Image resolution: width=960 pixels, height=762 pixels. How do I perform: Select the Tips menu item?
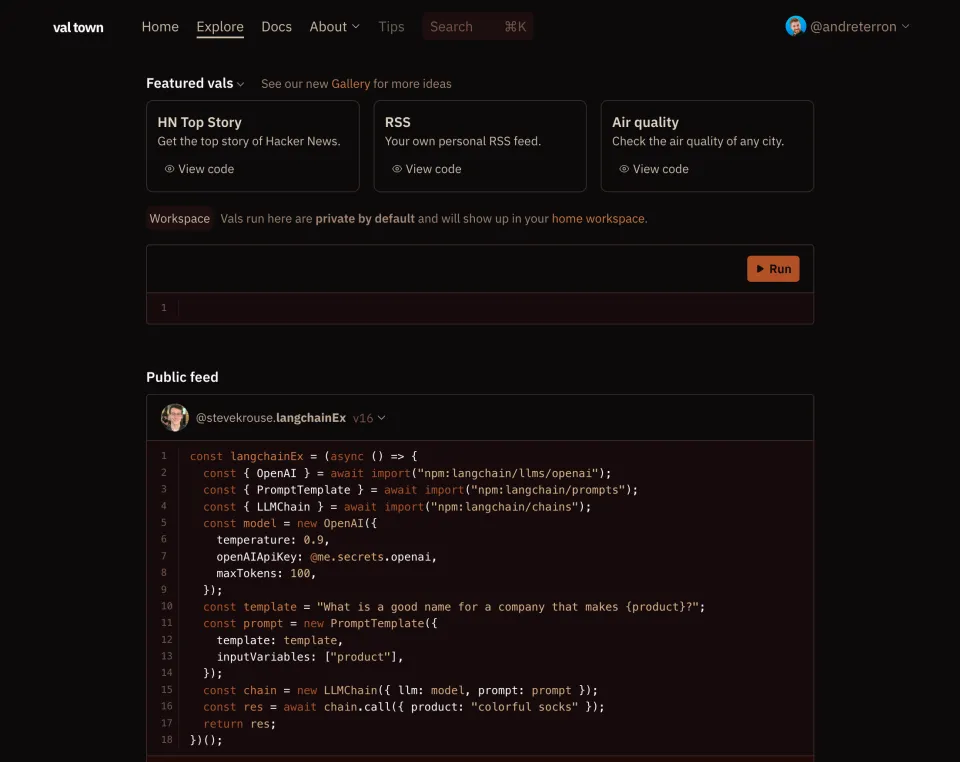click(x=391, y=27)
